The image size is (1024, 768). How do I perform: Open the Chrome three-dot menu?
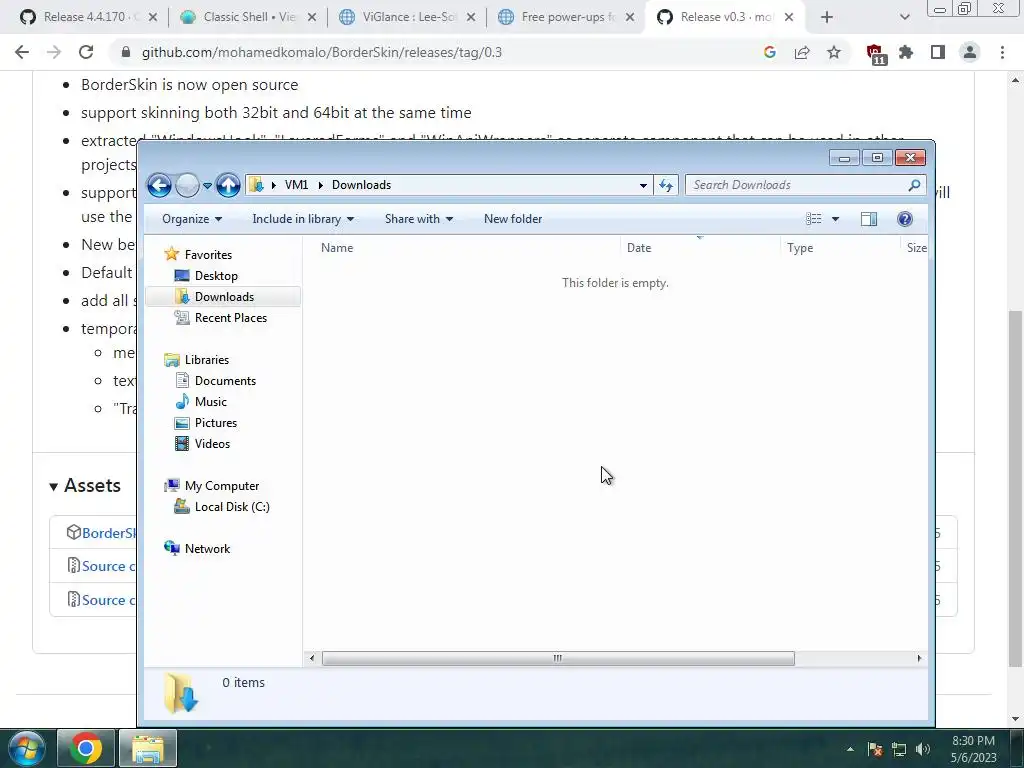click(1002, 52)
